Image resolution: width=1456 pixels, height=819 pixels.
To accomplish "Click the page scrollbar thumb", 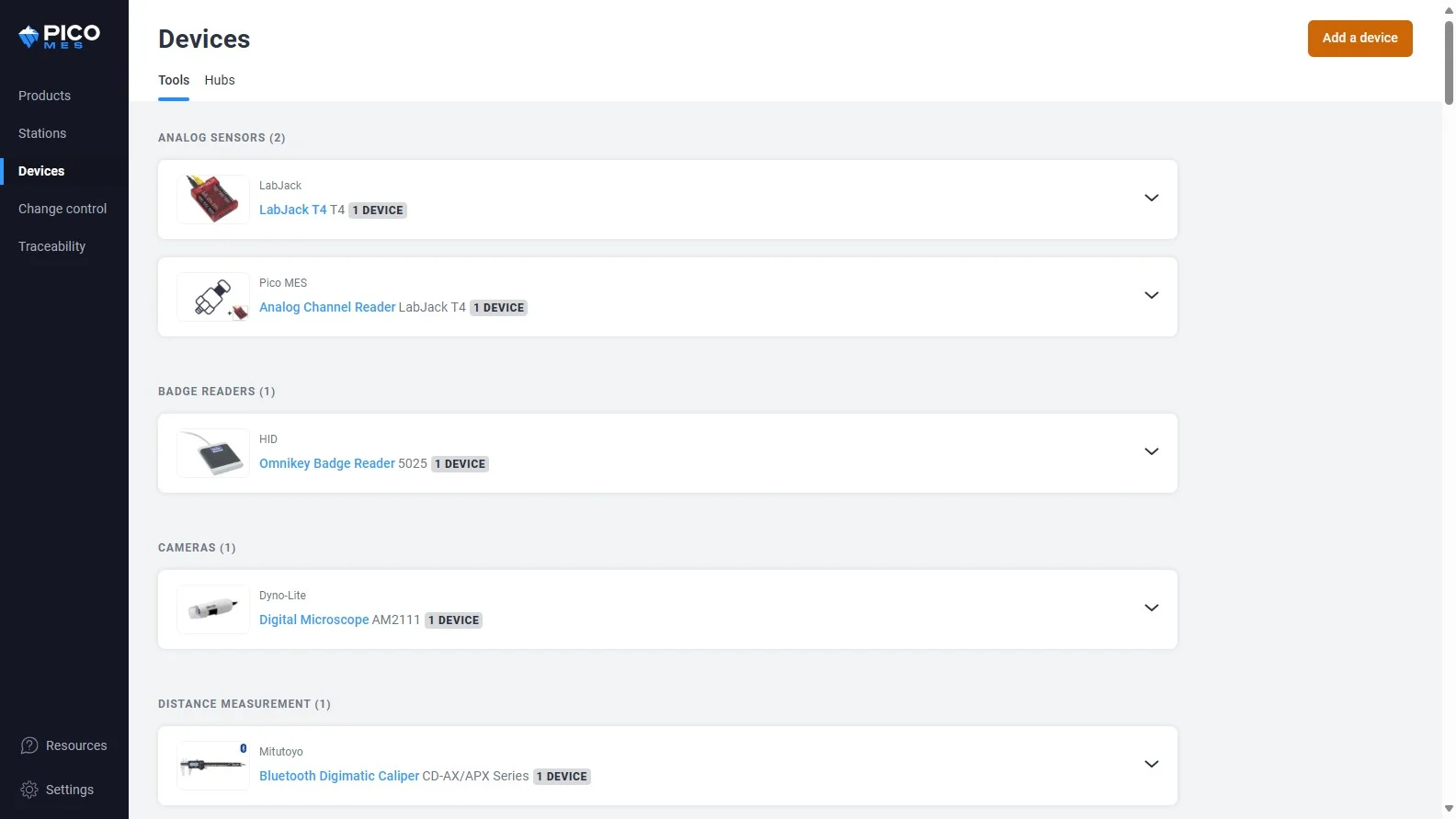I will pyautogui.click(x=1449, y=62).
